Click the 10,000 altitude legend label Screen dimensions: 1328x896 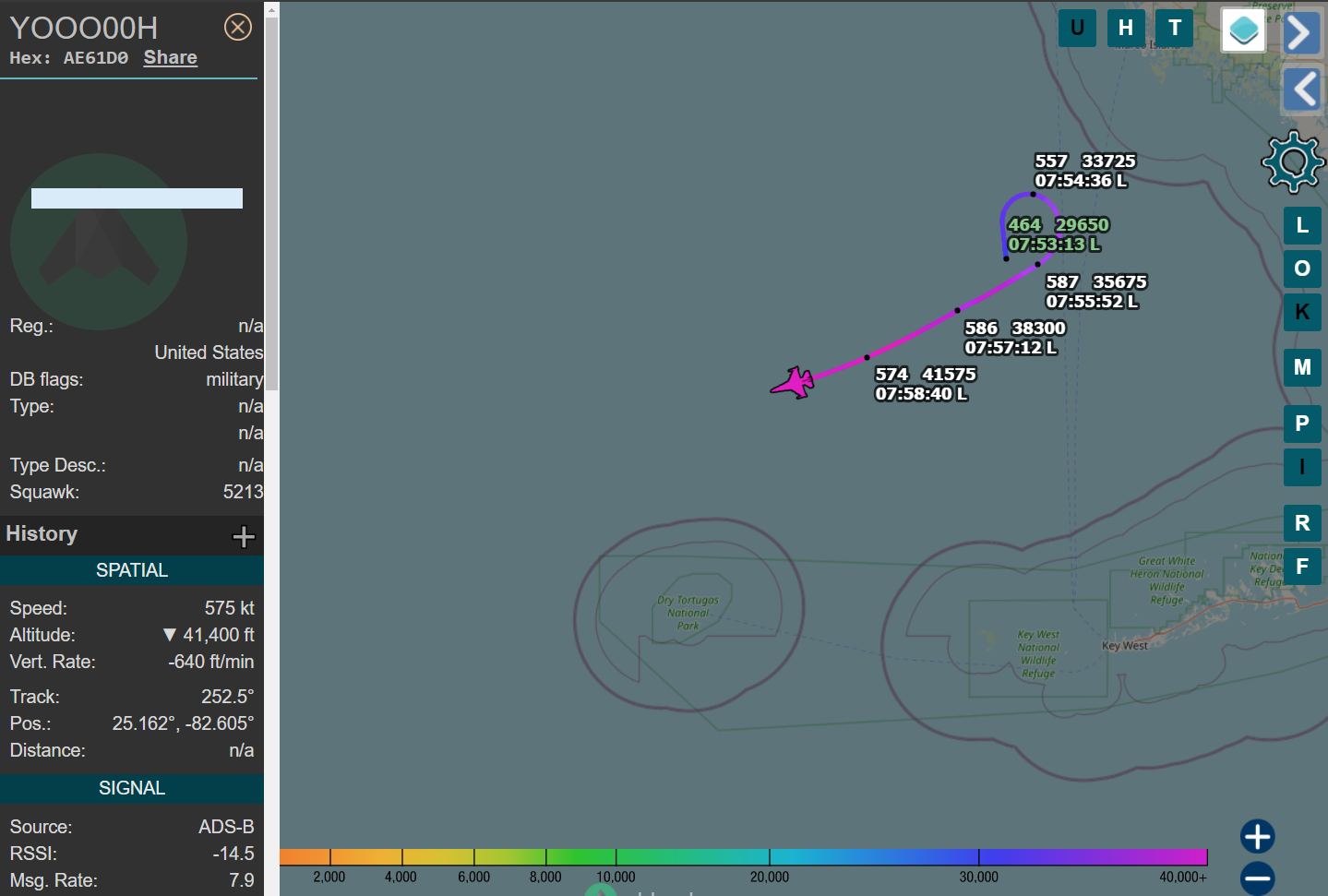point(616,877)
